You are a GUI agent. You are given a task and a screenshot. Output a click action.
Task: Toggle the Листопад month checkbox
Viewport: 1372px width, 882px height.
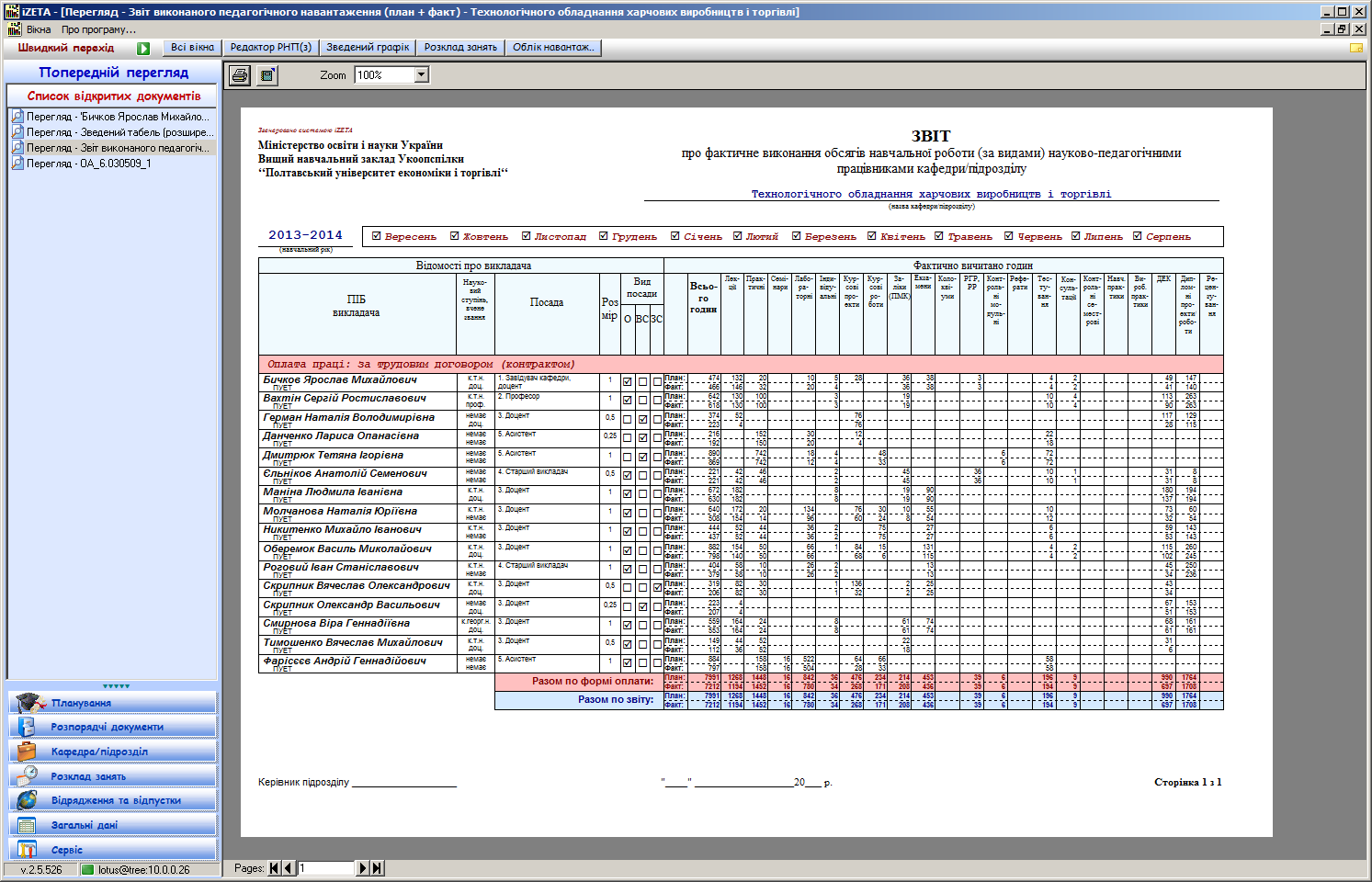[x=526, y=236]
